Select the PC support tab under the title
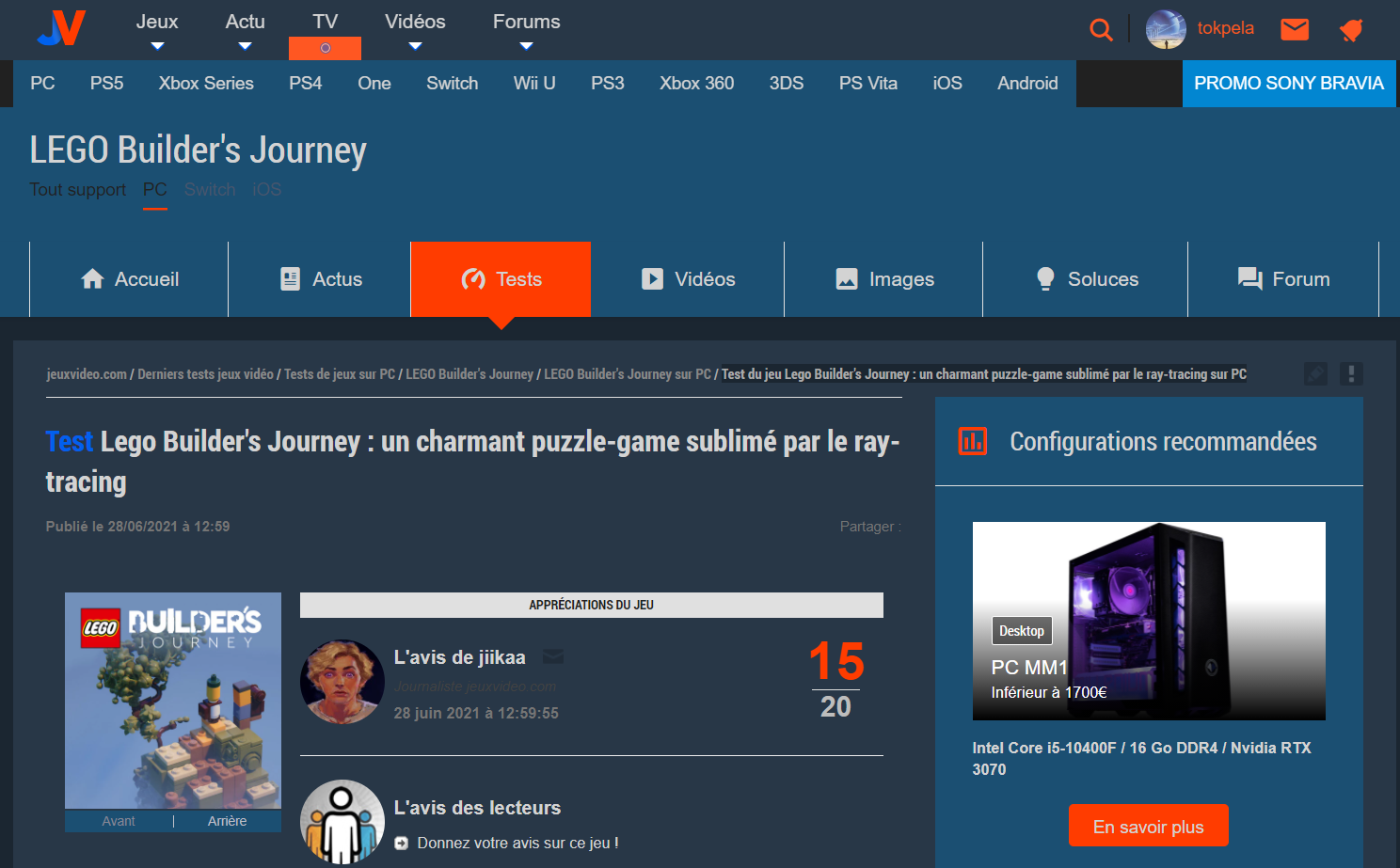1400x868 pixels. pyautogui.click(x=155, y=190)
